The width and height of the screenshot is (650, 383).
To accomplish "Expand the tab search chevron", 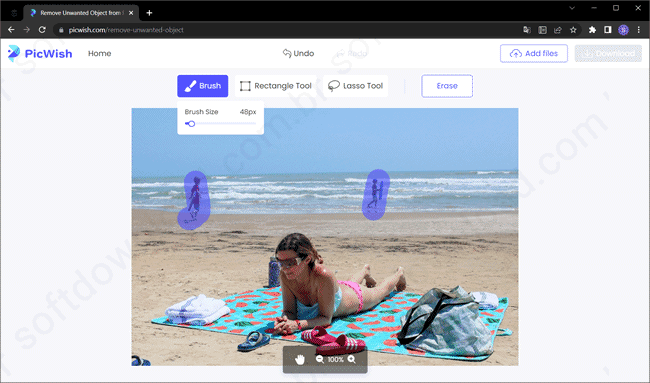I will pos(572,8).
